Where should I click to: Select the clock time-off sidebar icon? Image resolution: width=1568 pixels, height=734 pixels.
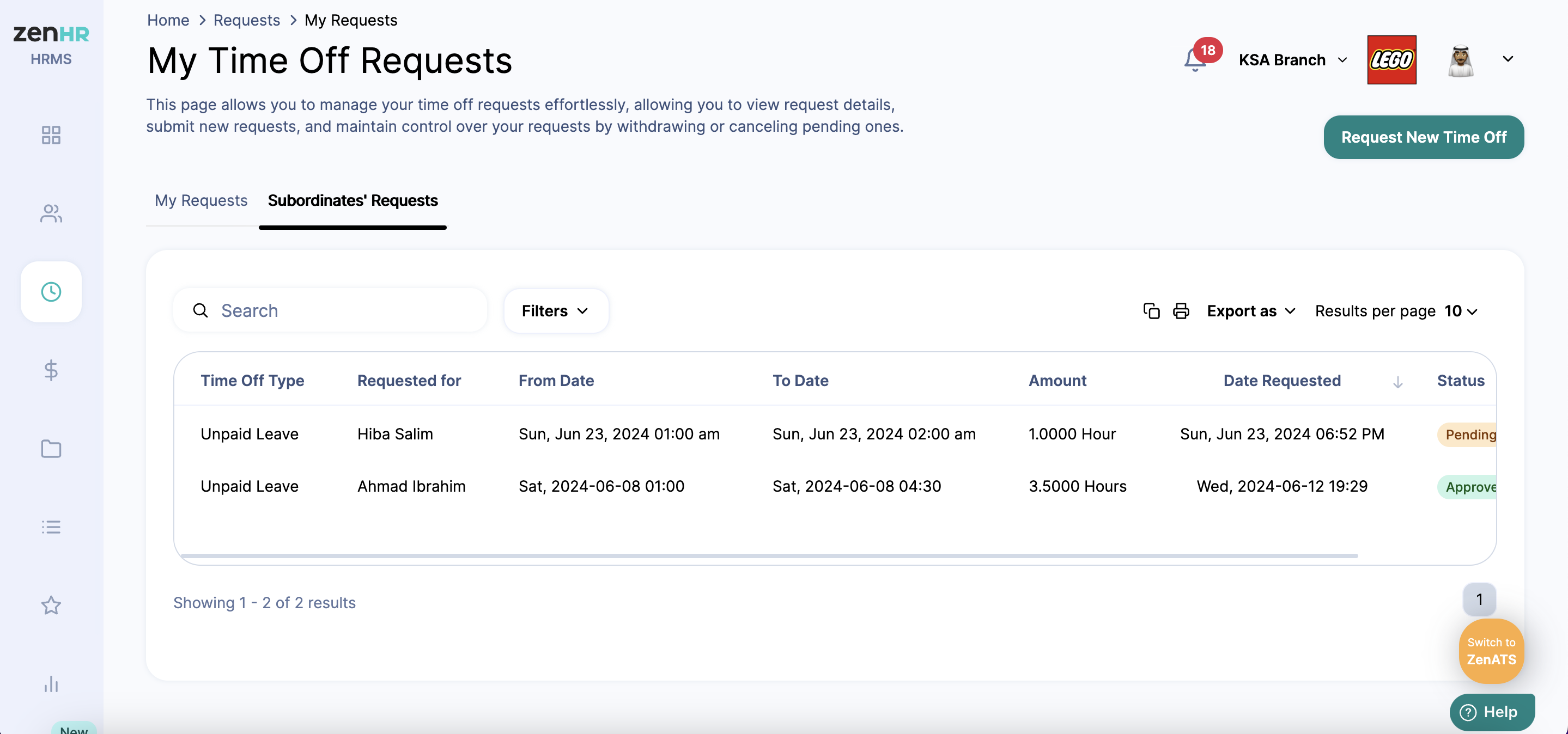click(51, 292)
